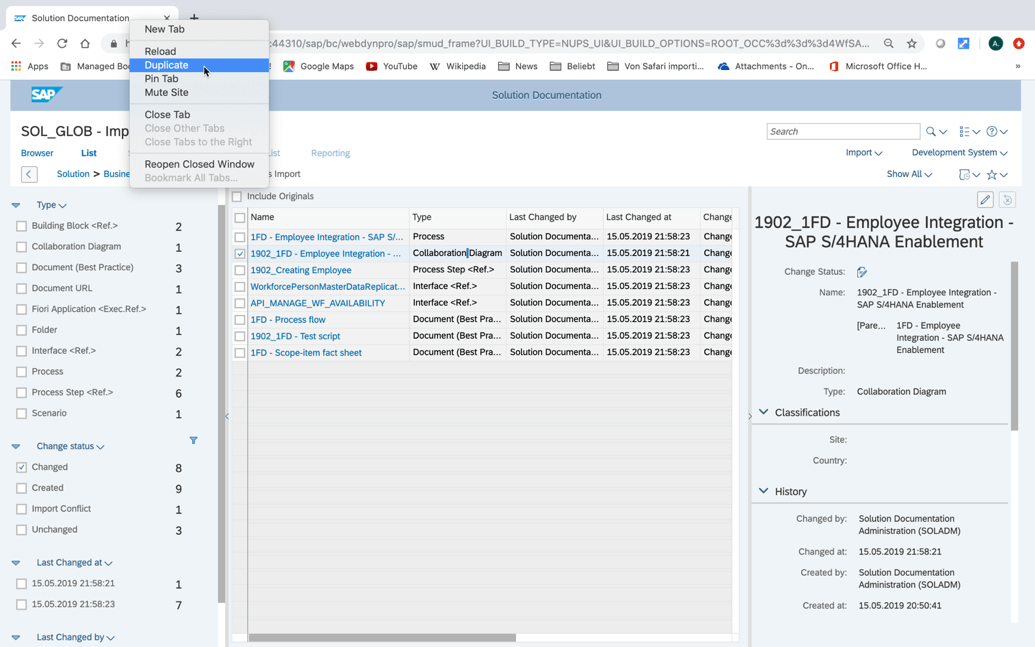Click the Solution breadcrumb link

(75, 172)
